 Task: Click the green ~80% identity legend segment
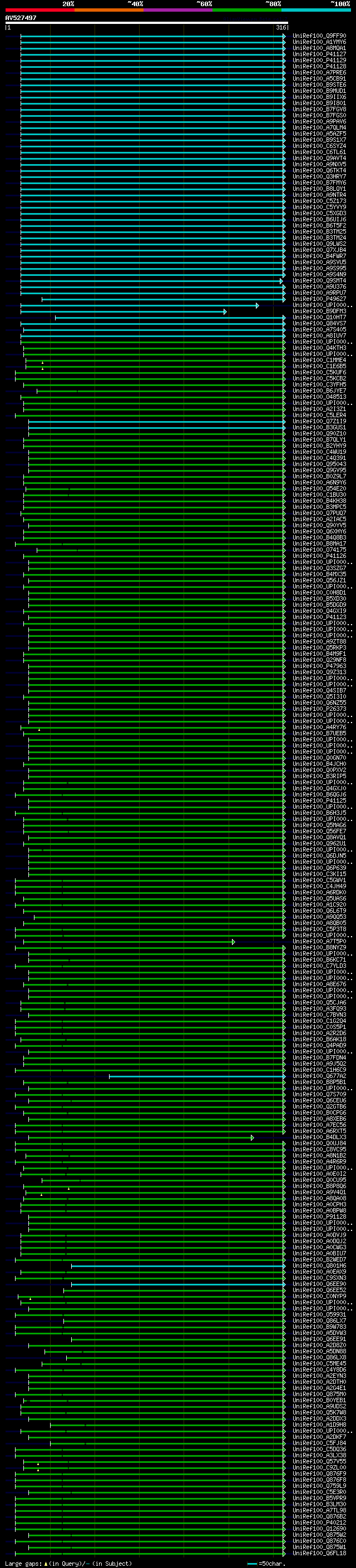[247, 10]
